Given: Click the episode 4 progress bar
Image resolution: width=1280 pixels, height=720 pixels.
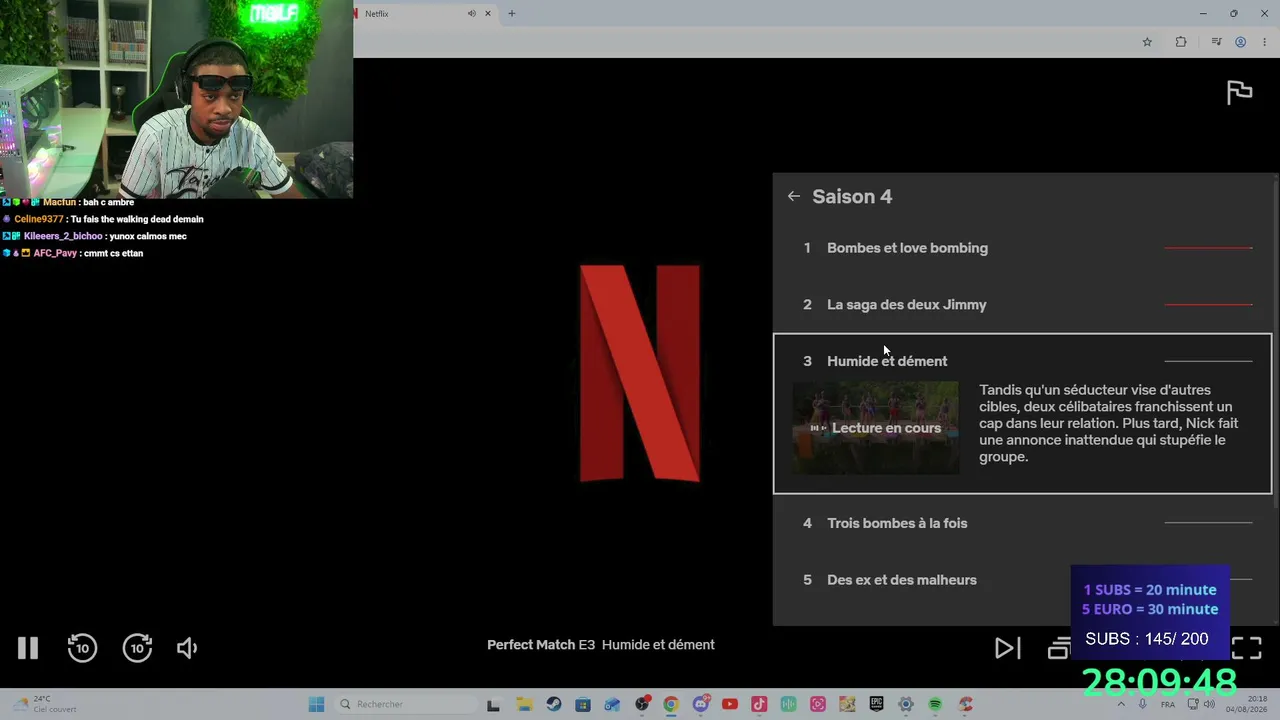Looking at the screenshot, I should click(x=1208, y=523).
